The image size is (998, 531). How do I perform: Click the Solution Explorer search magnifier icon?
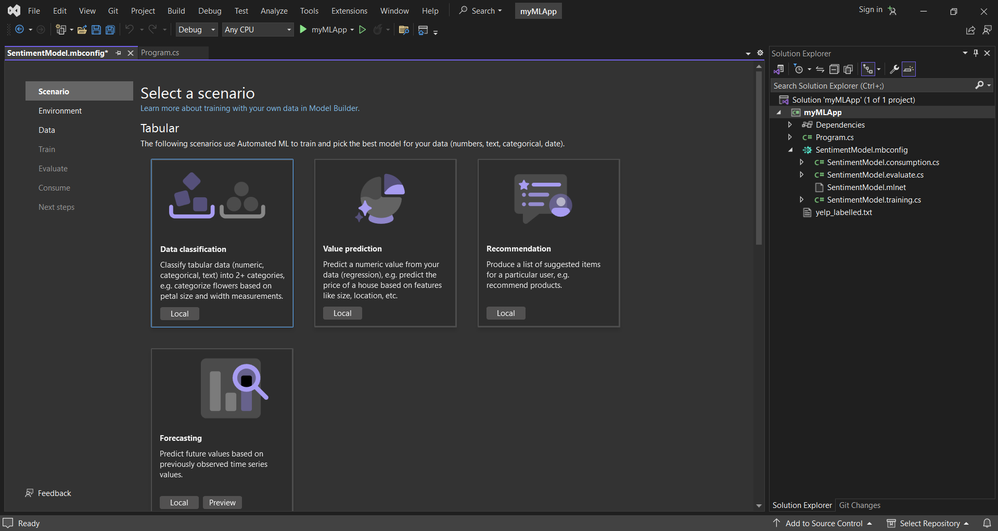click(x=980, y=85)
